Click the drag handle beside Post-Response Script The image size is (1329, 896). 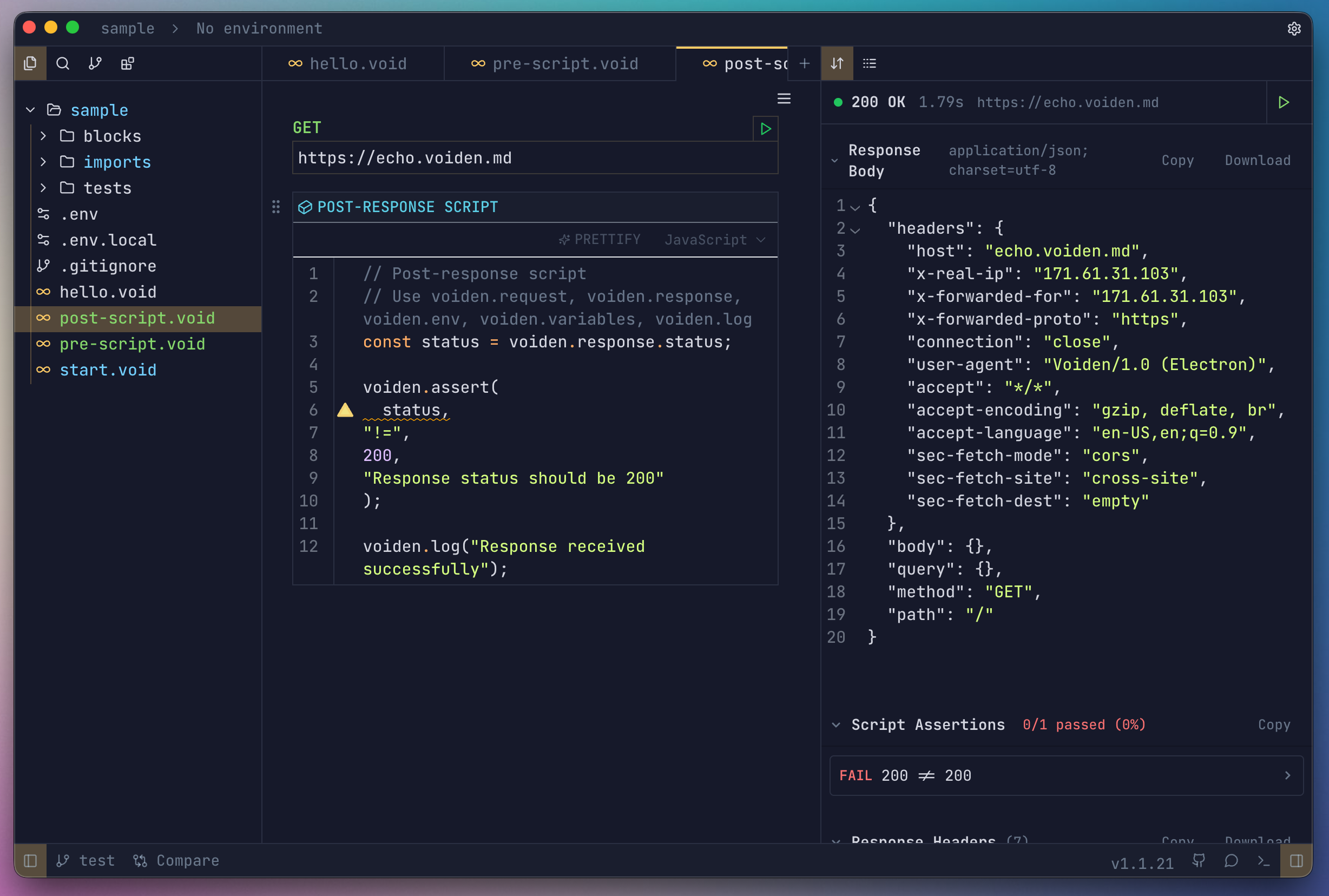pyautogui.click(x=276, y=207)
